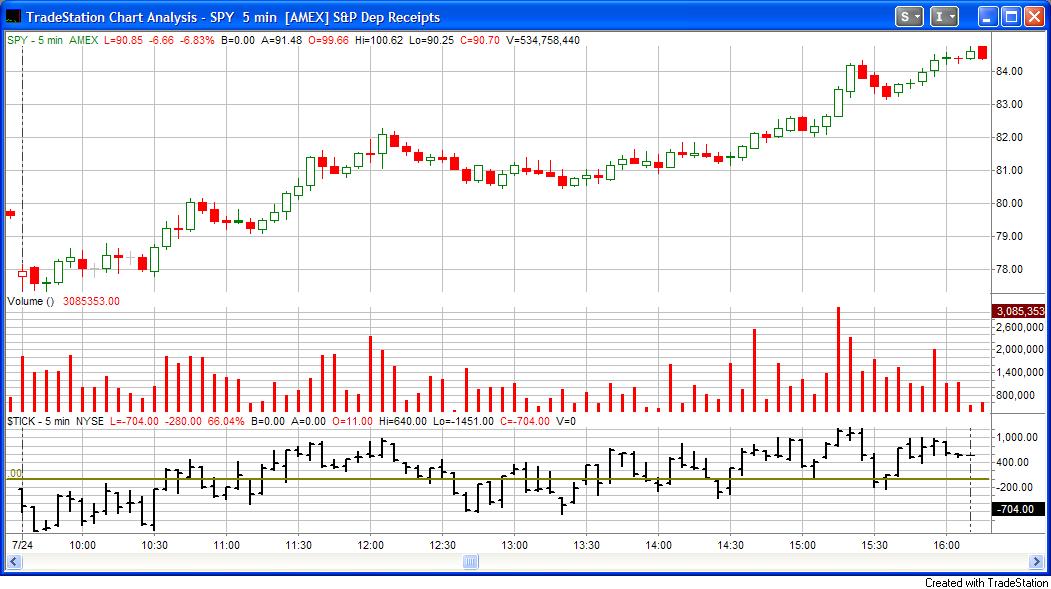The width and height of the screenshot is (1051, 589).
Task: Select the 'SPY - 5 min AMEX' status label
Action: click(53, 40)
